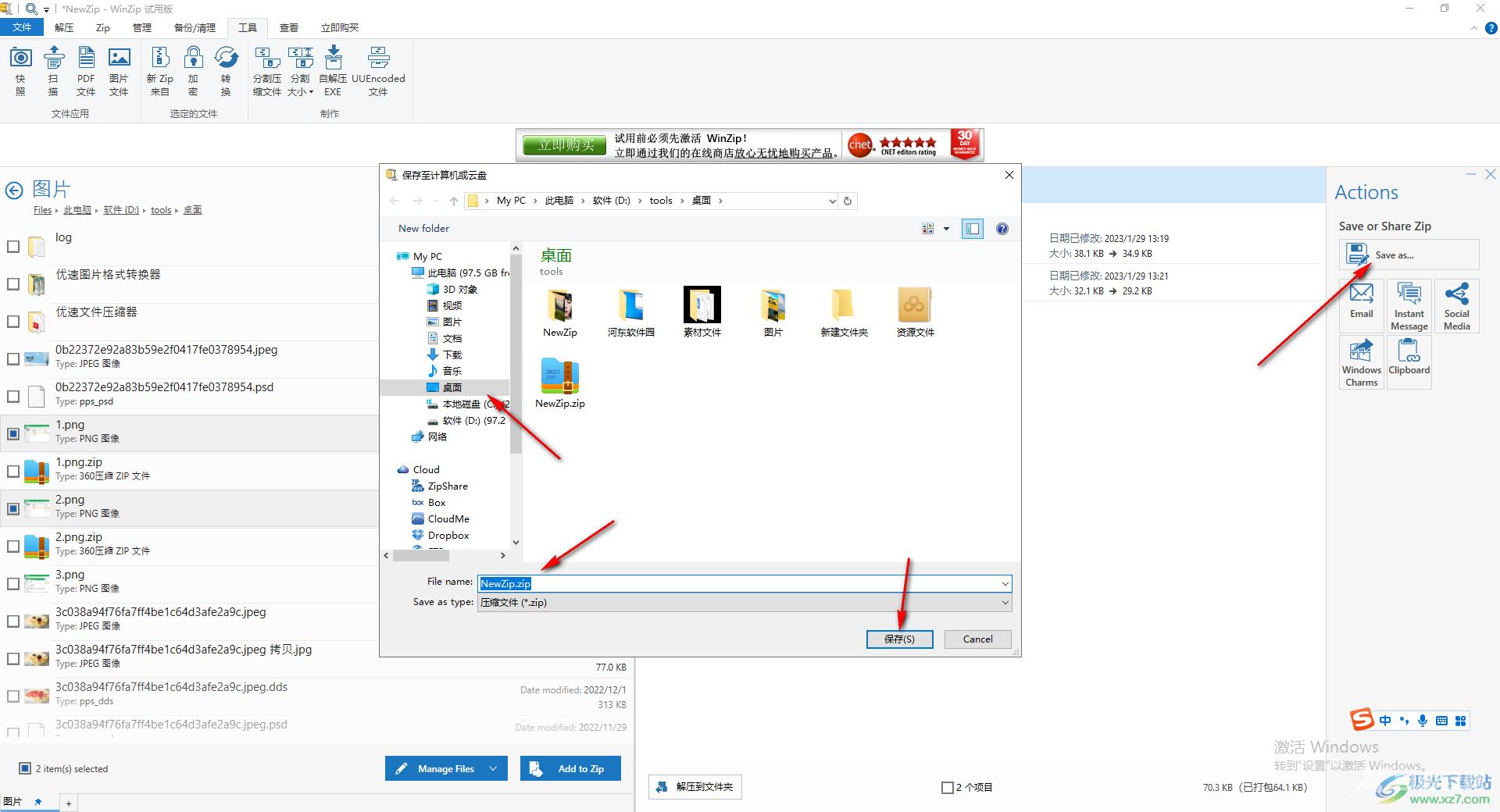This screenshot has height=812, width=1500.
Task: Click the Email share icon
Action: coord(1362,304)
